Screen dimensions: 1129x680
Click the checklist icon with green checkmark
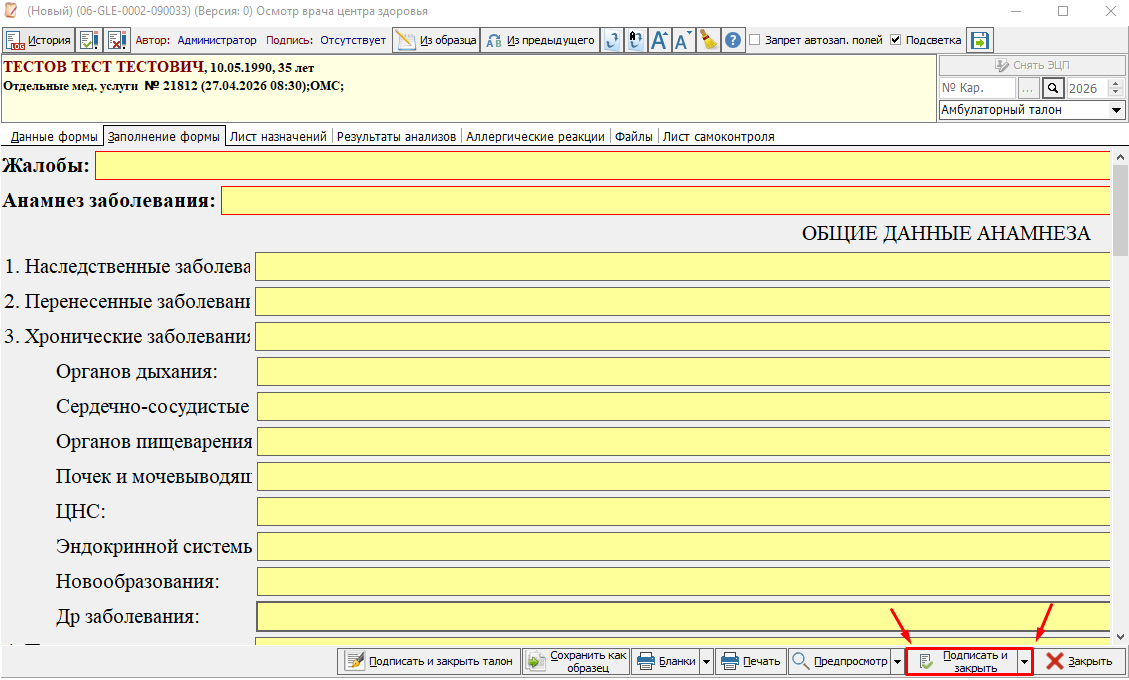point(89,40)
